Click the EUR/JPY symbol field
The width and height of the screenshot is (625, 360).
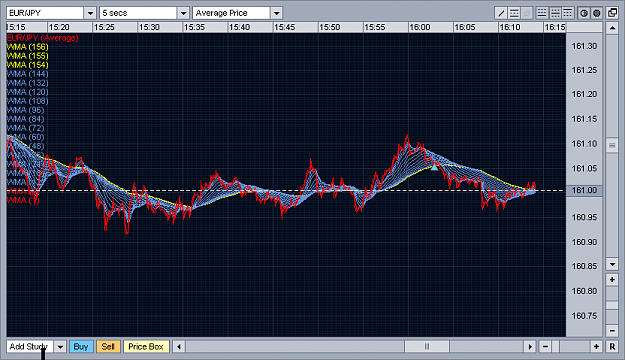[45, 13]
